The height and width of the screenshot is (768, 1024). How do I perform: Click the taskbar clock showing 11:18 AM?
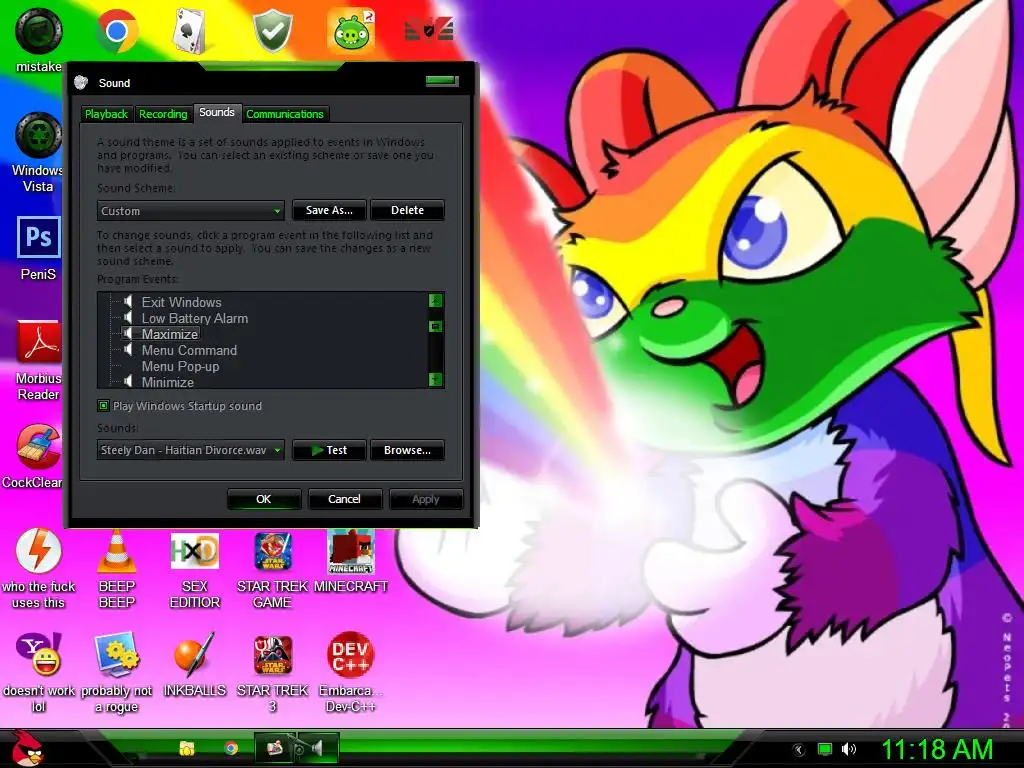pos(937,749)
